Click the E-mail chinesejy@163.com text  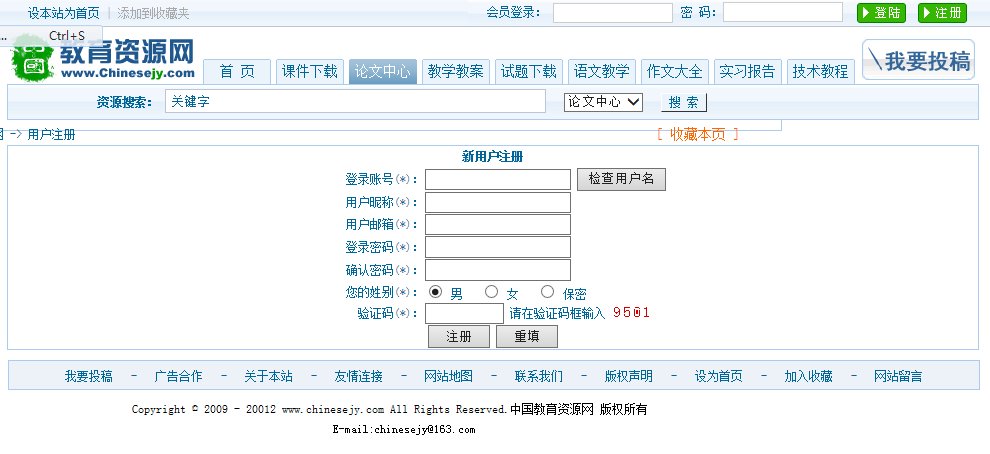click(x=403, y=429)
